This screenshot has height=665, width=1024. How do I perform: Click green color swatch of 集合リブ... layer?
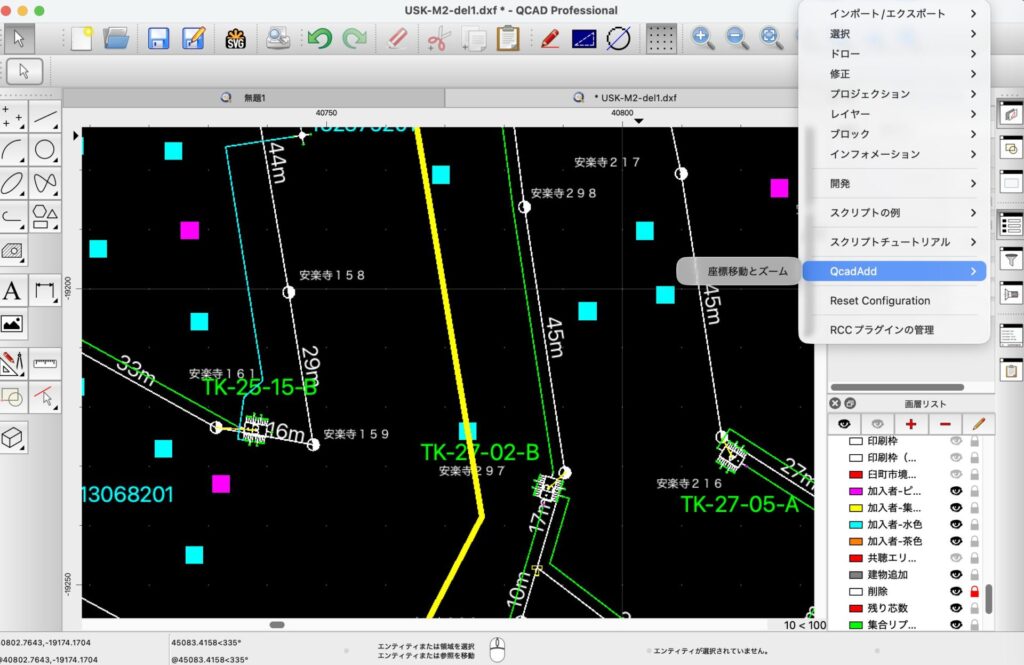click(x=856, y=625)
